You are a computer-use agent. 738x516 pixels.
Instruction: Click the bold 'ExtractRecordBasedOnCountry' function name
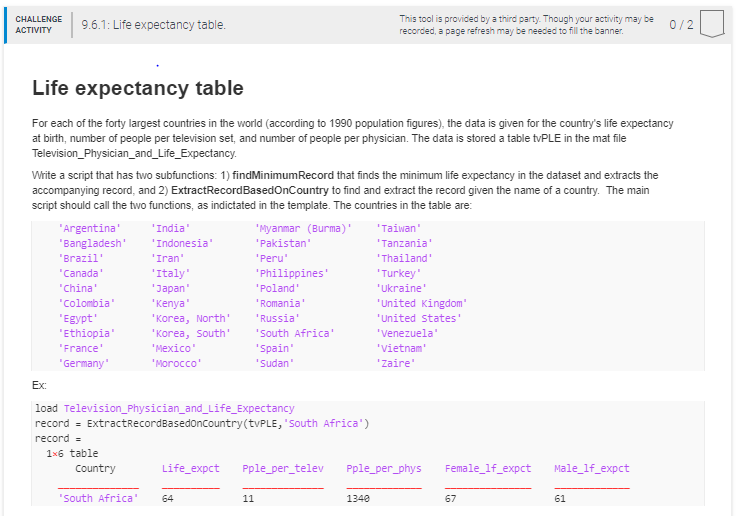pos(249,190)
